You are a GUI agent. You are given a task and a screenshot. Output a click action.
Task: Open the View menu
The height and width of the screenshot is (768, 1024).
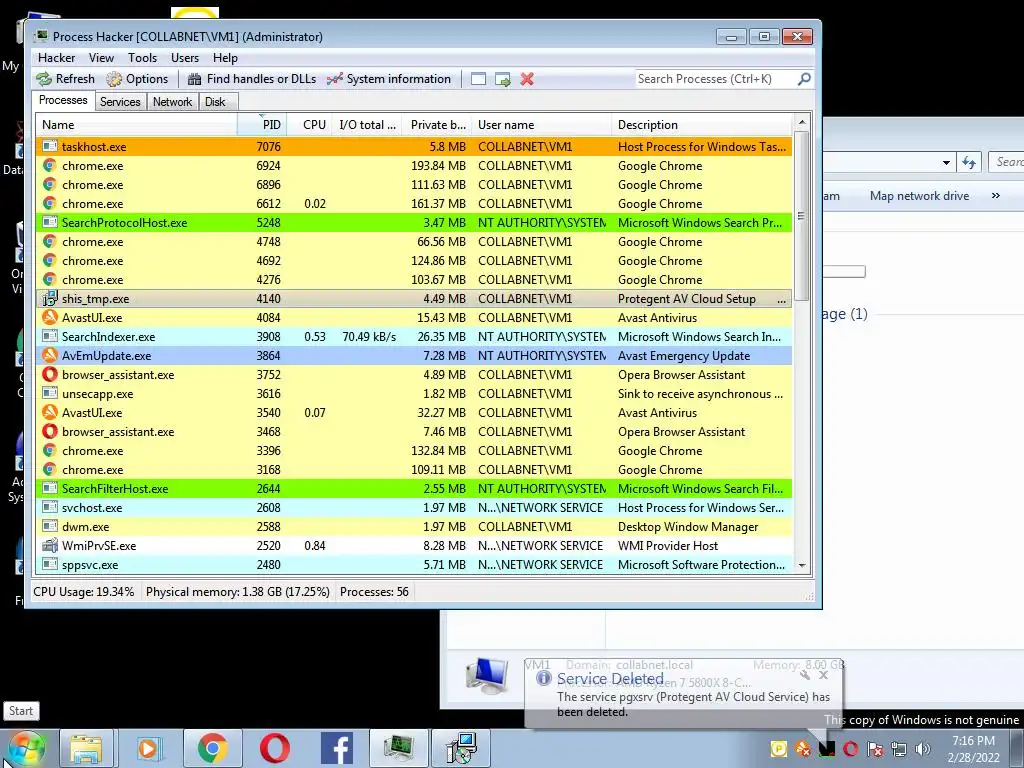coord(101,58)
